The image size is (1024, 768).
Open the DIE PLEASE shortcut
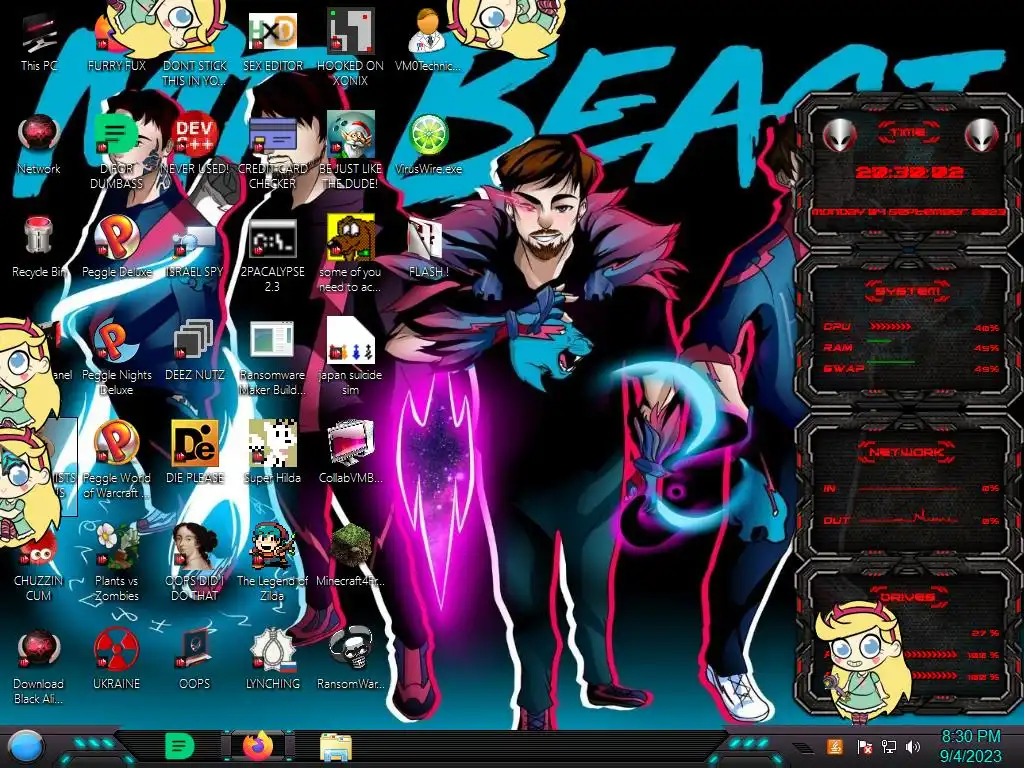tap(195, 454)
